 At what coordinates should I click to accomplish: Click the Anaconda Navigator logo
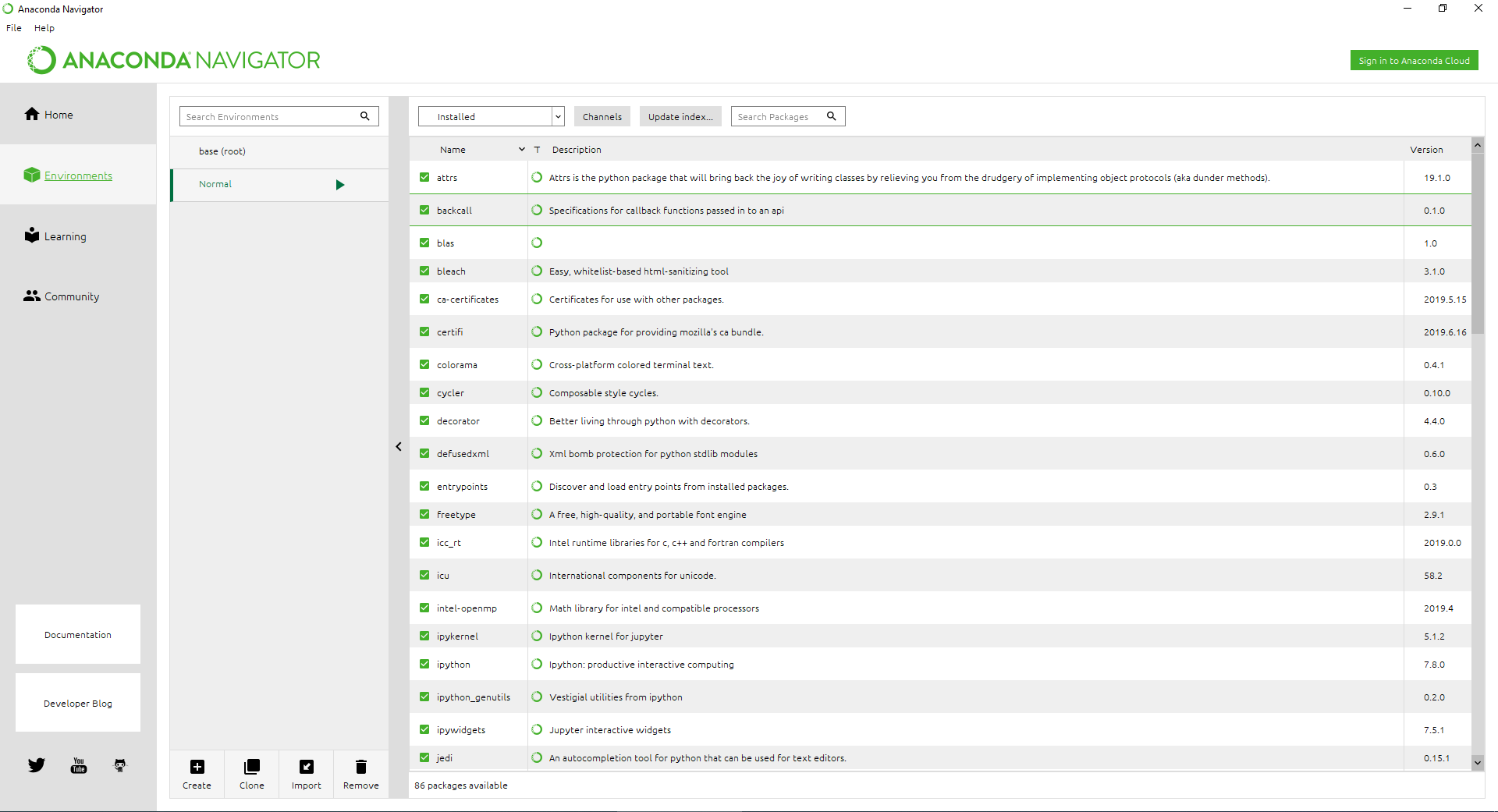[174, 60]
